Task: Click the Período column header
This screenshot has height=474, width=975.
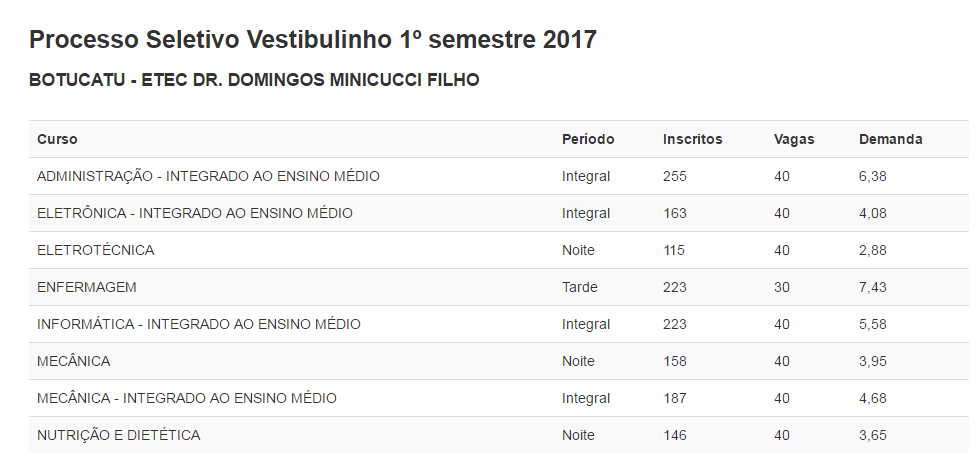Action: click(588, 139)
